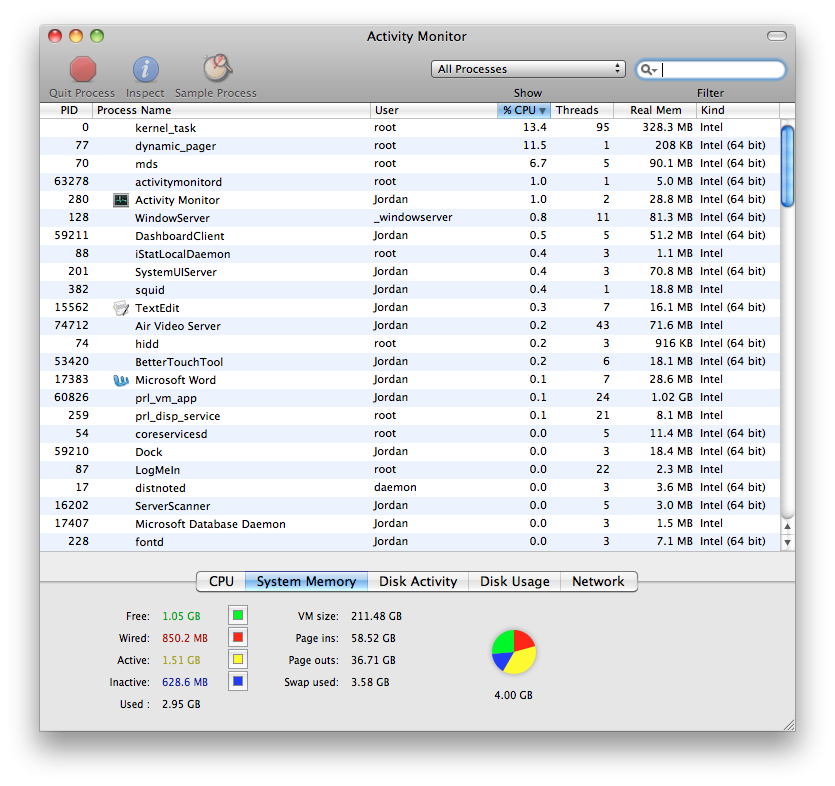The image size is (835, 786).
Task: Sort by Process Name column header
Action: (x=231, y=110)
